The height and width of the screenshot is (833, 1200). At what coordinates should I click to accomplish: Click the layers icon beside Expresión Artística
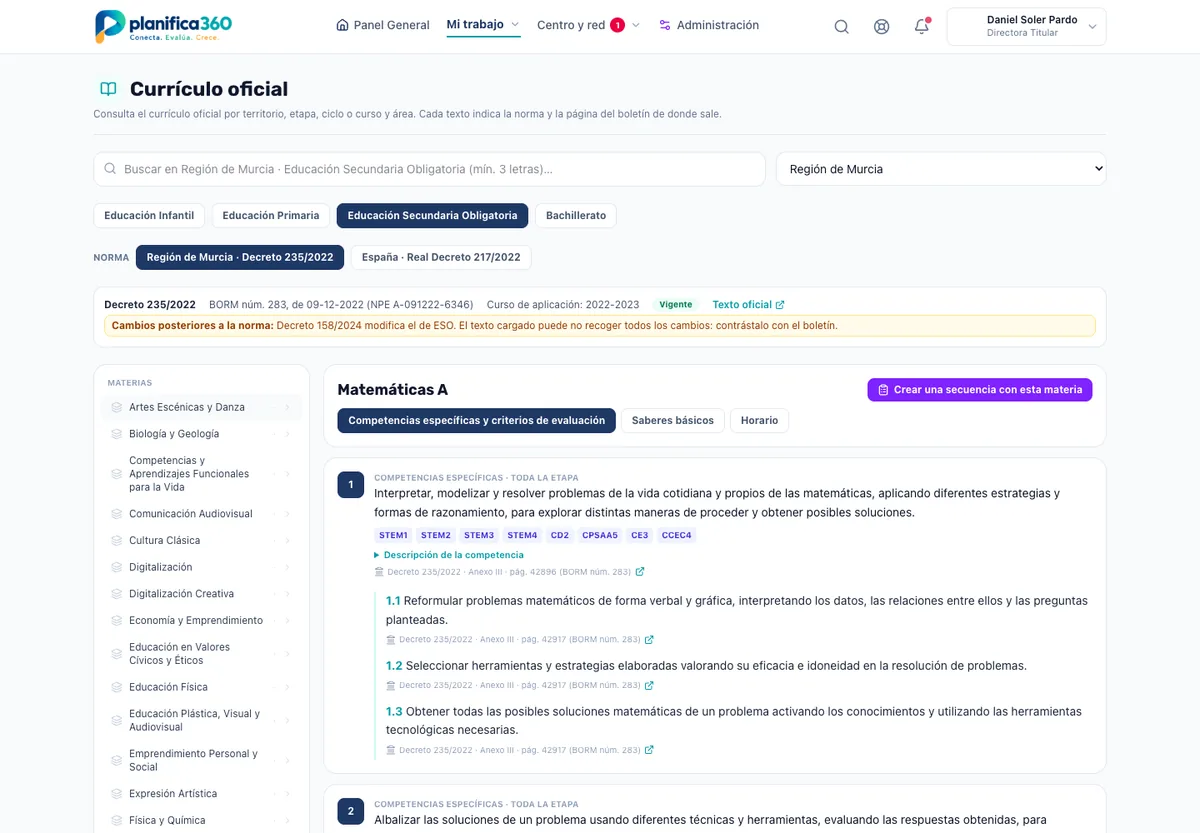pos(117,794)
